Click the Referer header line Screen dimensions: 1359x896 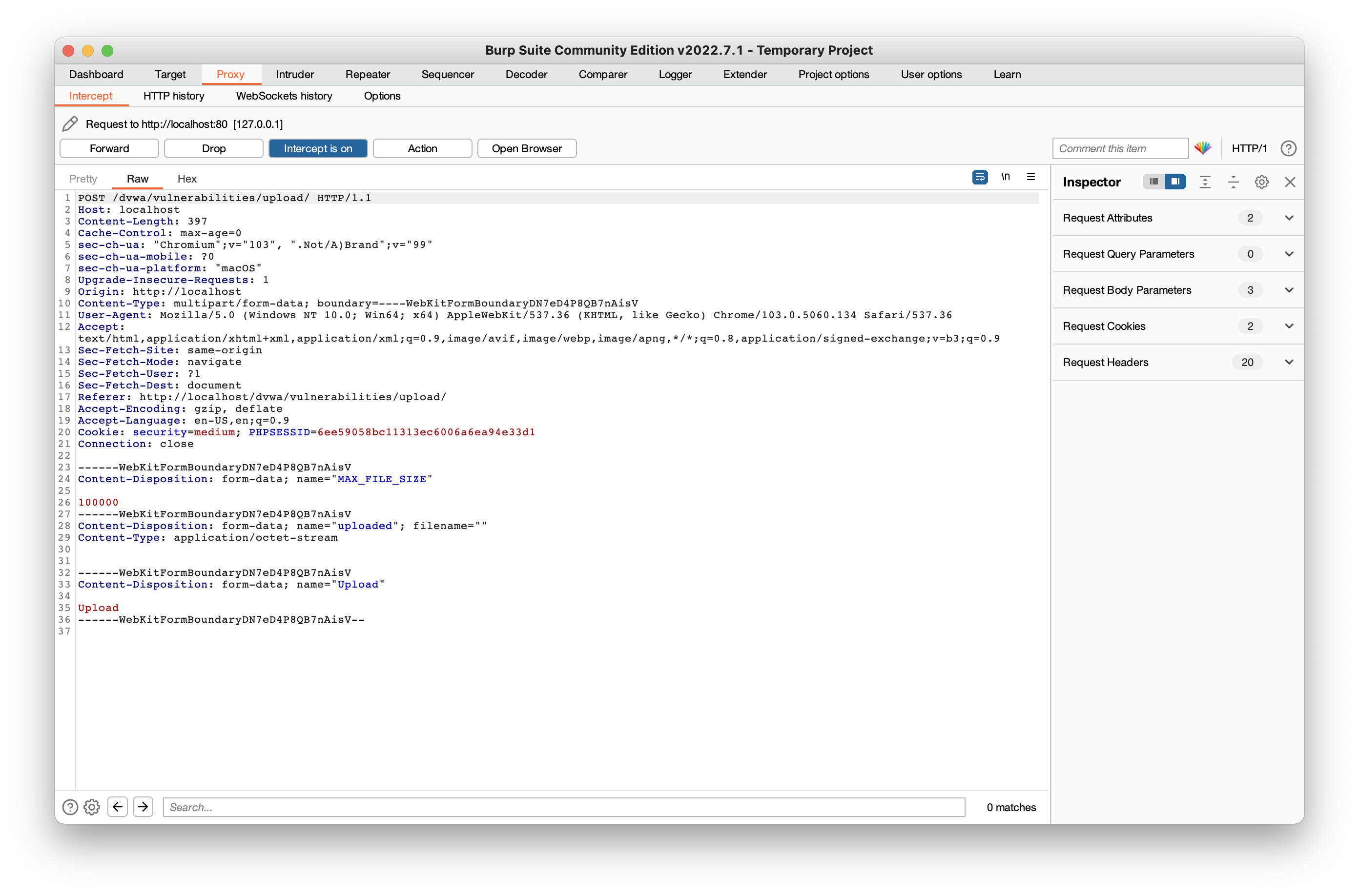(x=262, y=397)
